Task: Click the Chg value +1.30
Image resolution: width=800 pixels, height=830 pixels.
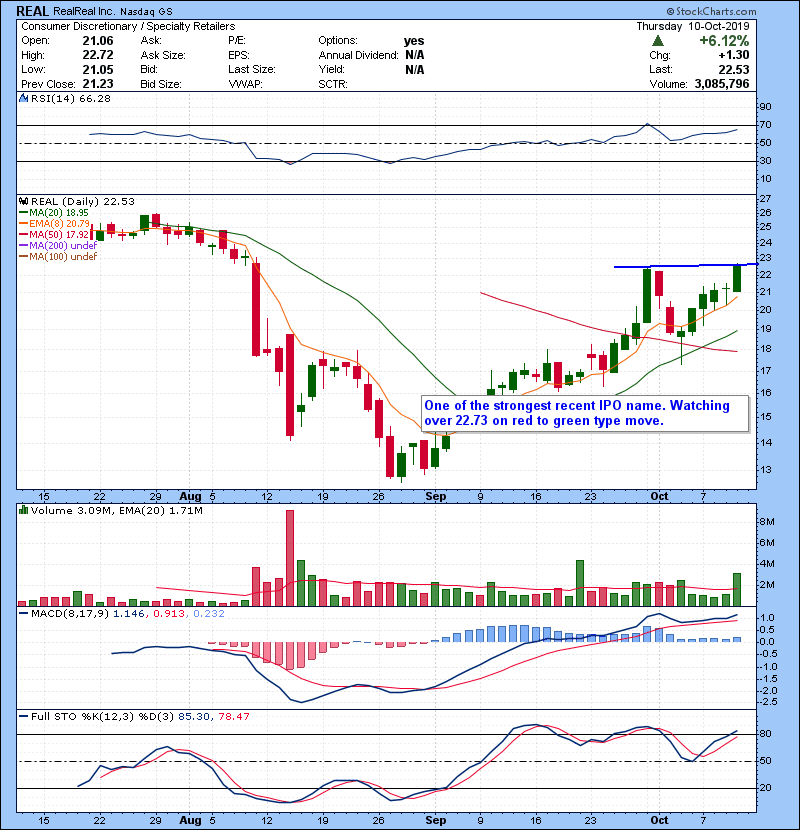Action: 734,55
